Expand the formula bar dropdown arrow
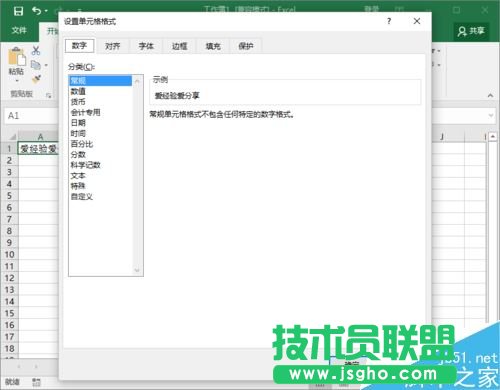 (491, 116)
